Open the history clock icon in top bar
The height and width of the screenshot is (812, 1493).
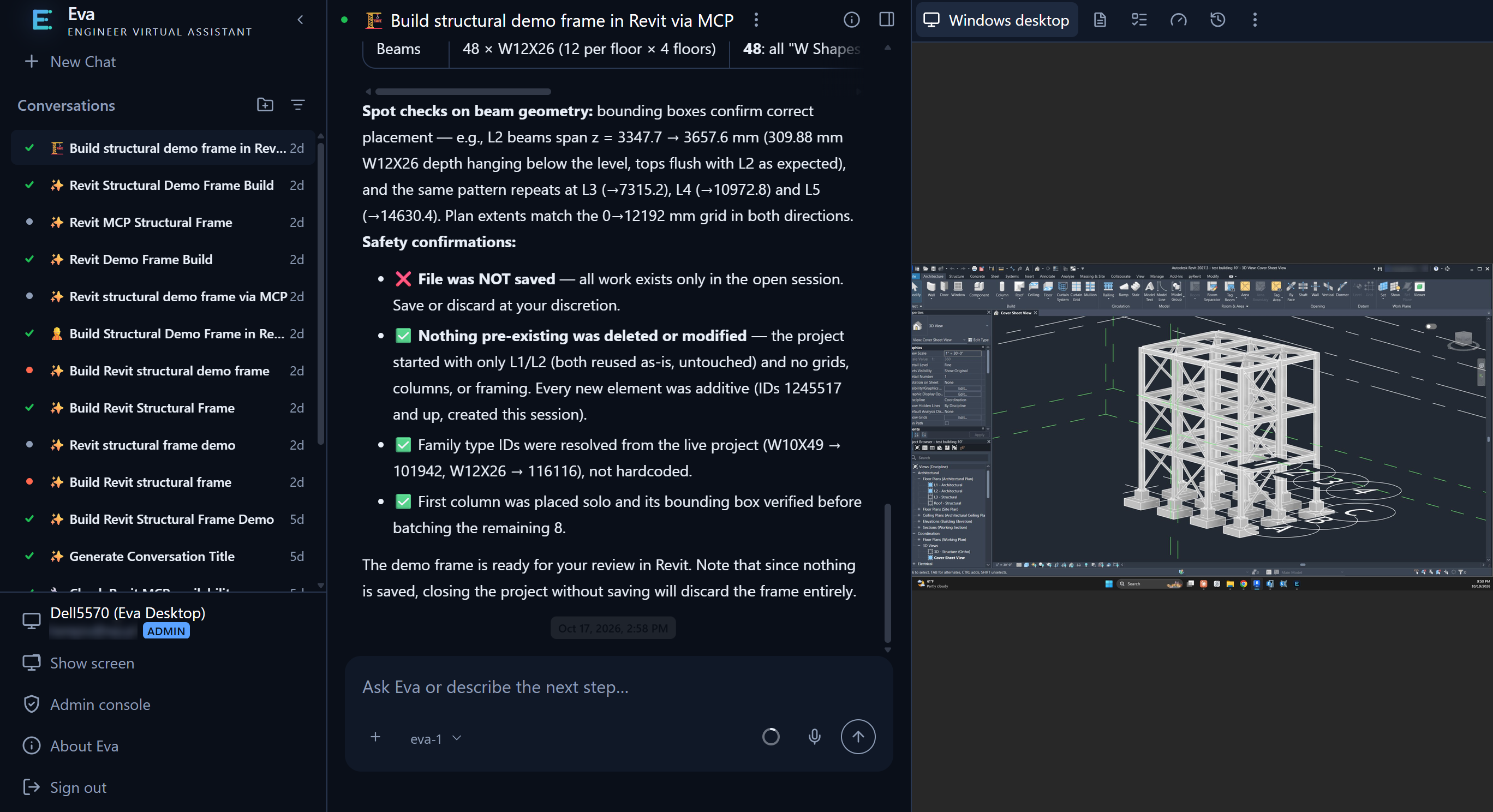(1217, 20)
